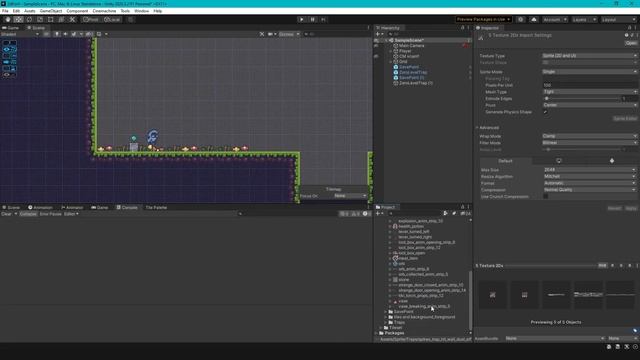The height and width of the screenshot is (360, 640).
Task: Click the Hierarchy add (+) button
Action: [x=378, y=34]
